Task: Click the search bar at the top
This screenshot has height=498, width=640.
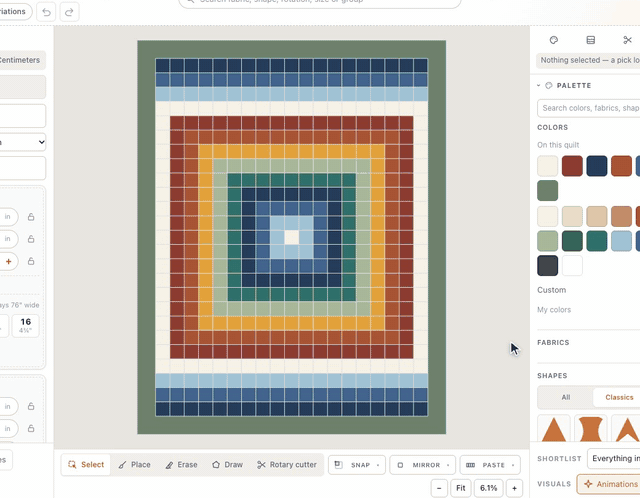Action: tap(320, 2)
